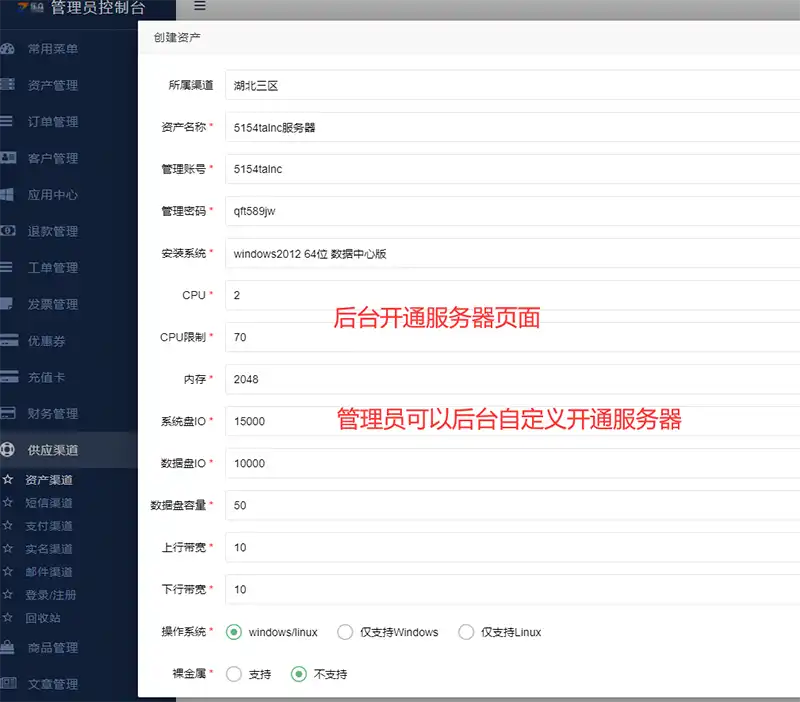This screenshot has width=800, height=702.
Task: Open the 安装系统 dropdown selector
Action: click(512, 254)
